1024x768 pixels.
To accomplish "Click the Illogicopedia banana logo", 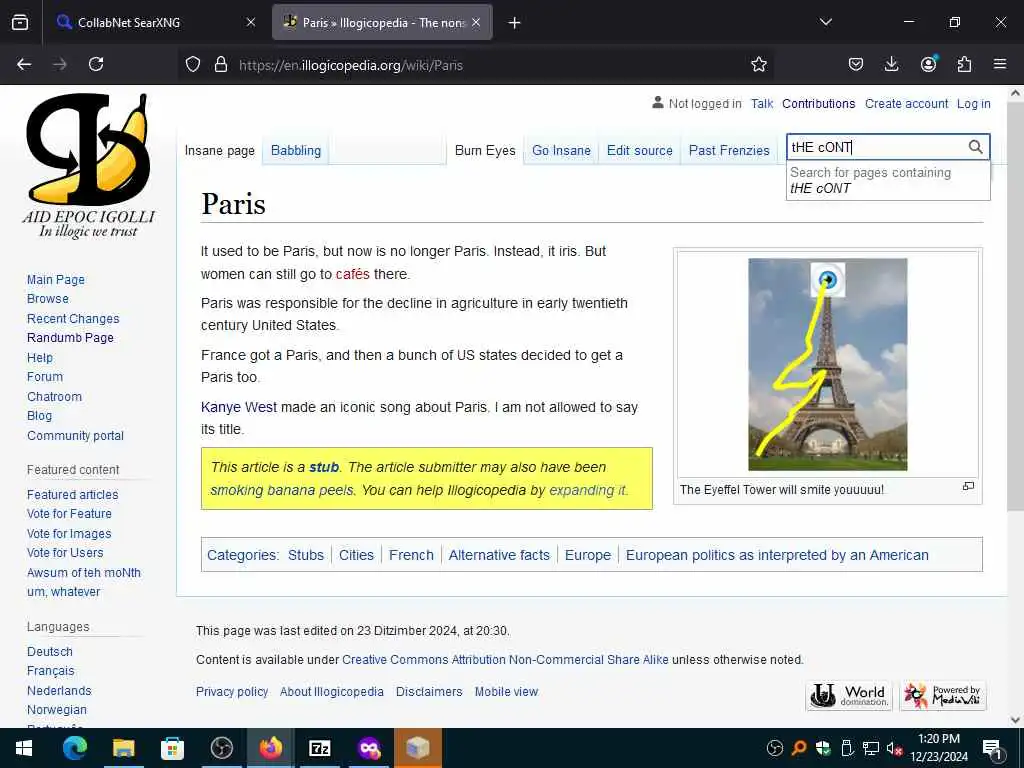I will 88,165.
